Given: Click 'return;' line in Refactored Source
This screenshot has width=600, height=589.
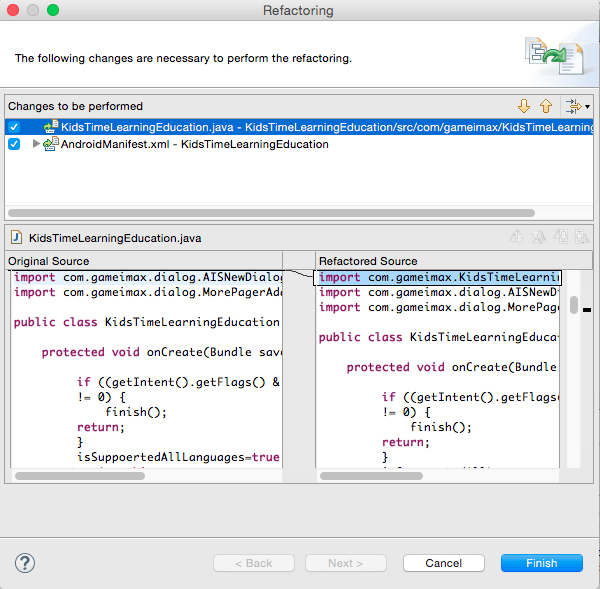Looking at the screenshot, I should [x=406, y=442].
